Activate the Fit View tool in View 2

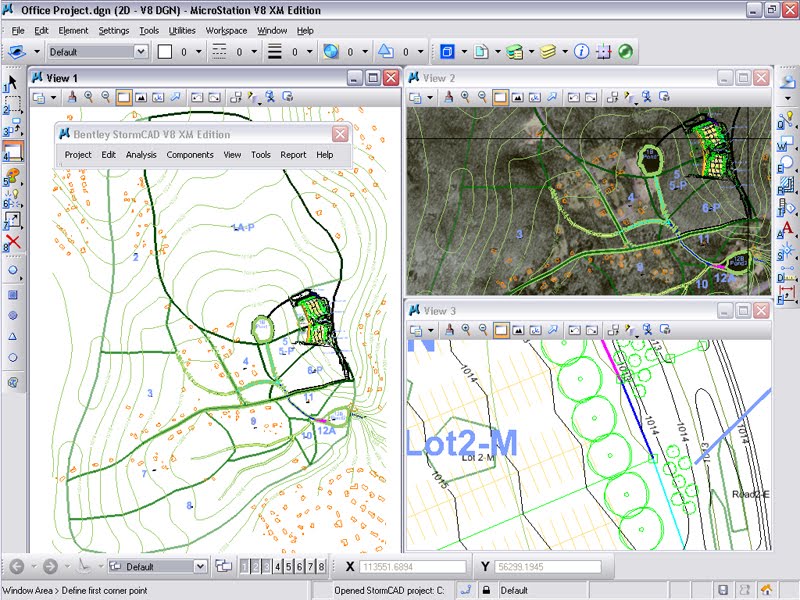[x=517, y=97]
